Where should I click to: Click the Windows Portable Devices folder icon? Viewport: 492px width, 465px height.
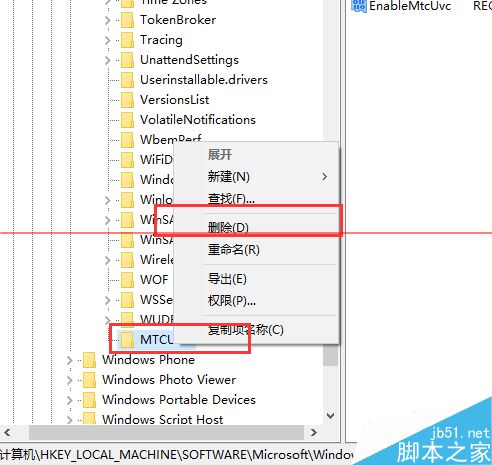(89, 400)
